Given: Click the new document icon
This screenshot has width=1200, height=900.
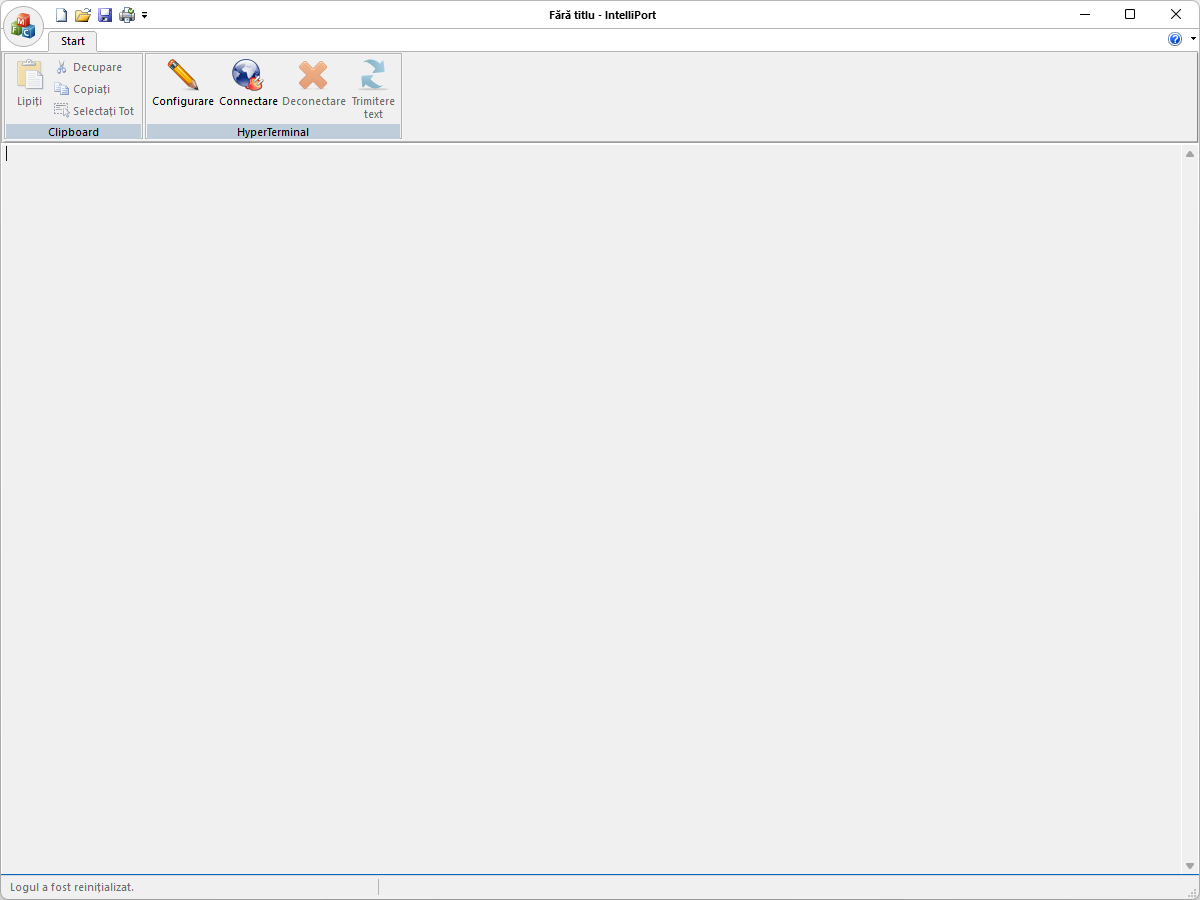Looking at the screenshot, I should [62, 15].
